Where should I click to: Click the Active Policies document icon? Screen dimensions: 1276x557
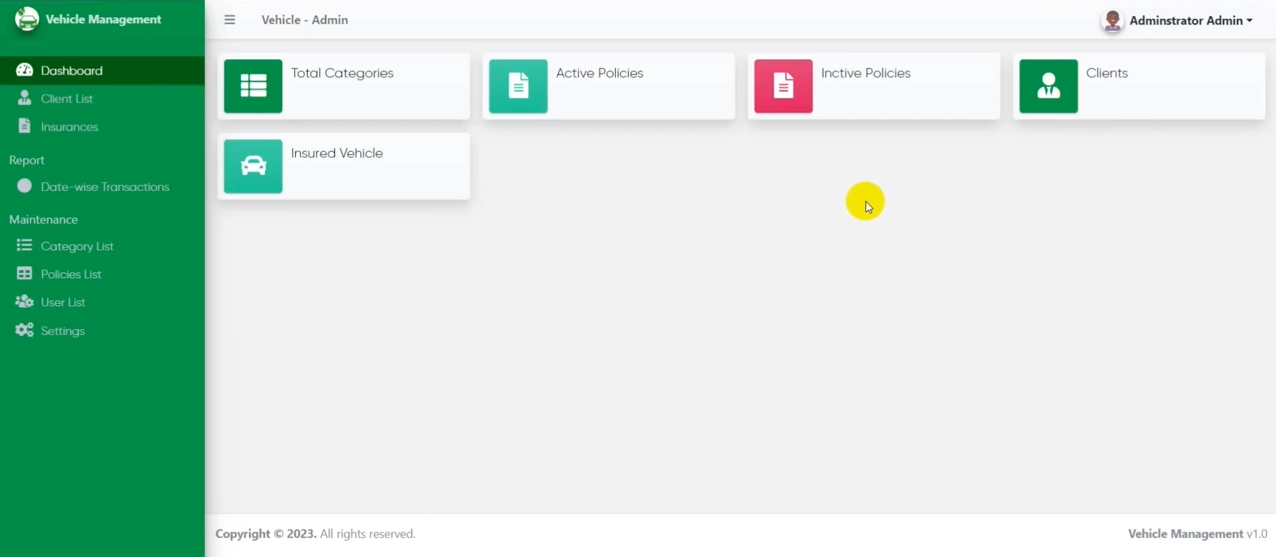coord(518,86)
